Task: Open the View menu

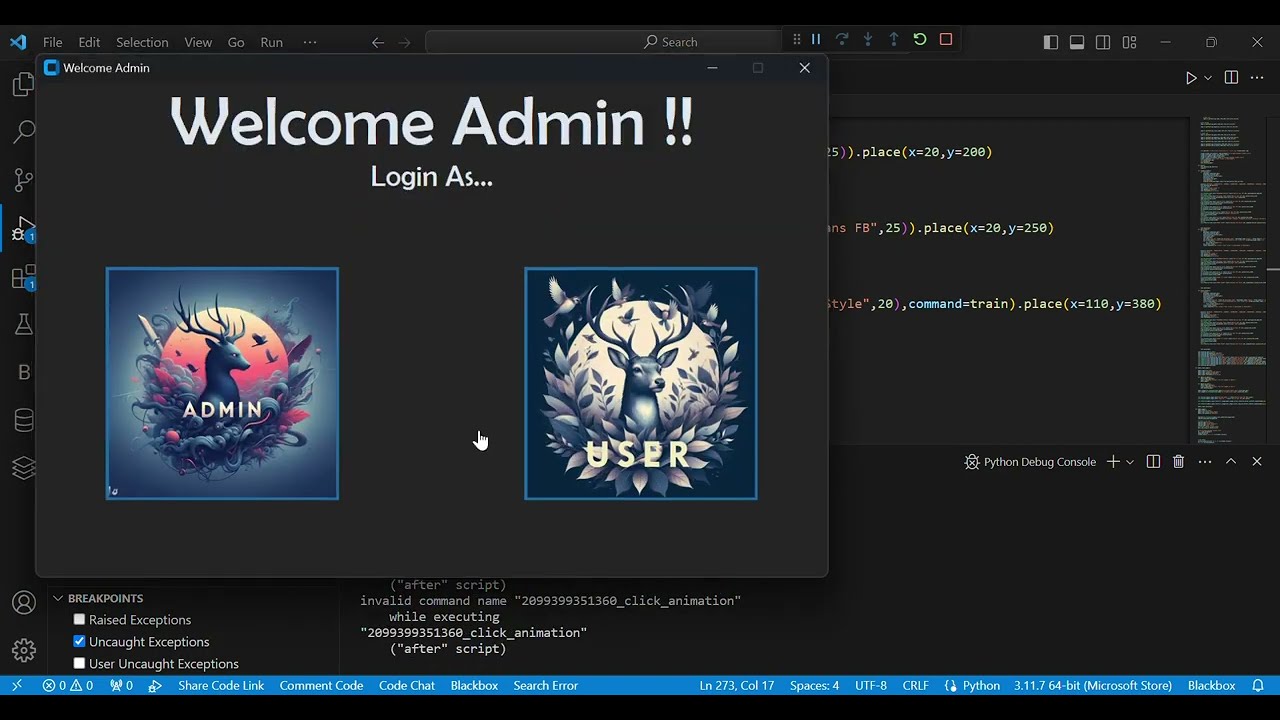Action: click(x=198, y=42)
